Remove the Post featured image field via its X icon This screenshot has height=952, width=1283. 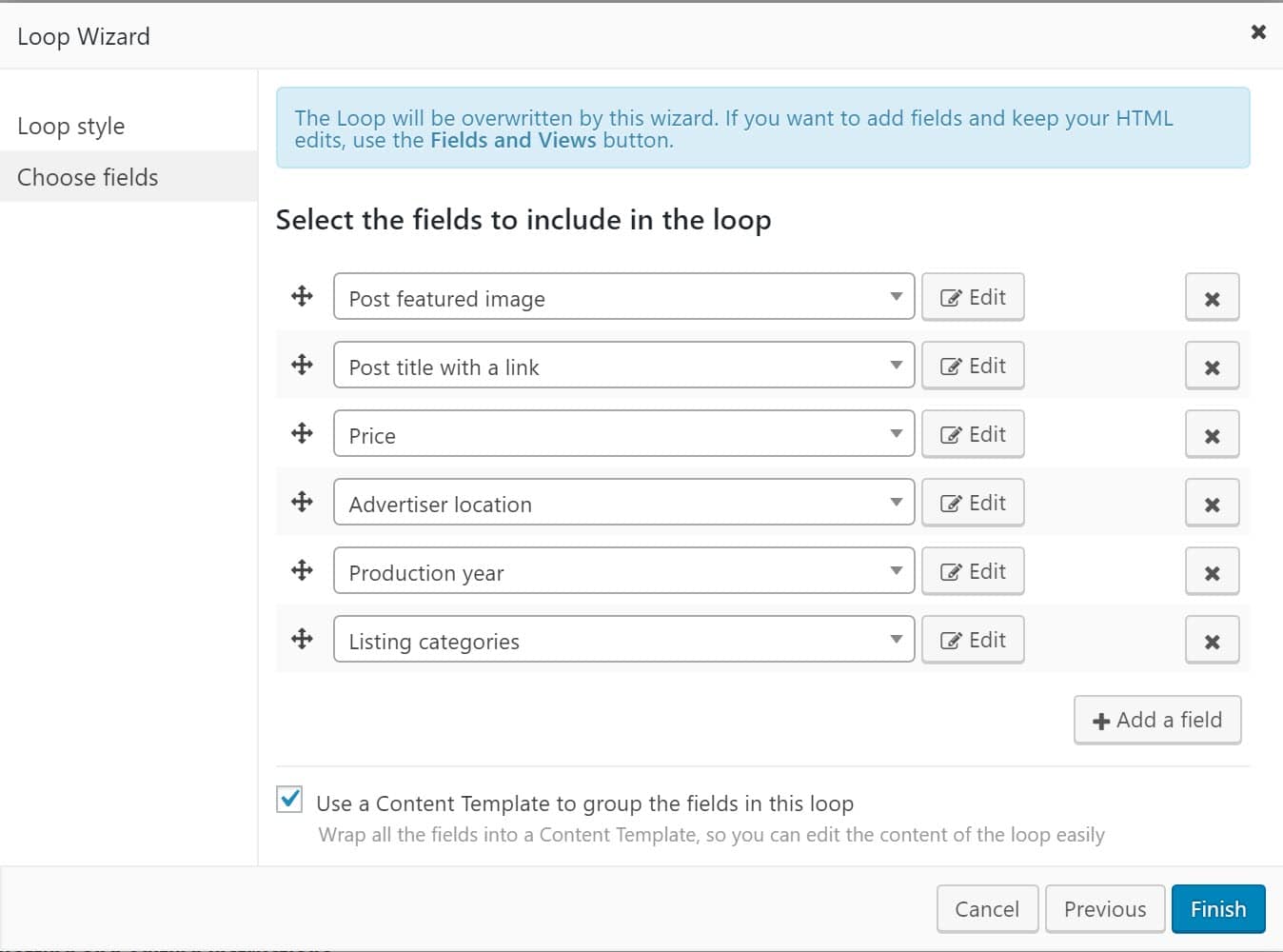[x=1212, y=297]
